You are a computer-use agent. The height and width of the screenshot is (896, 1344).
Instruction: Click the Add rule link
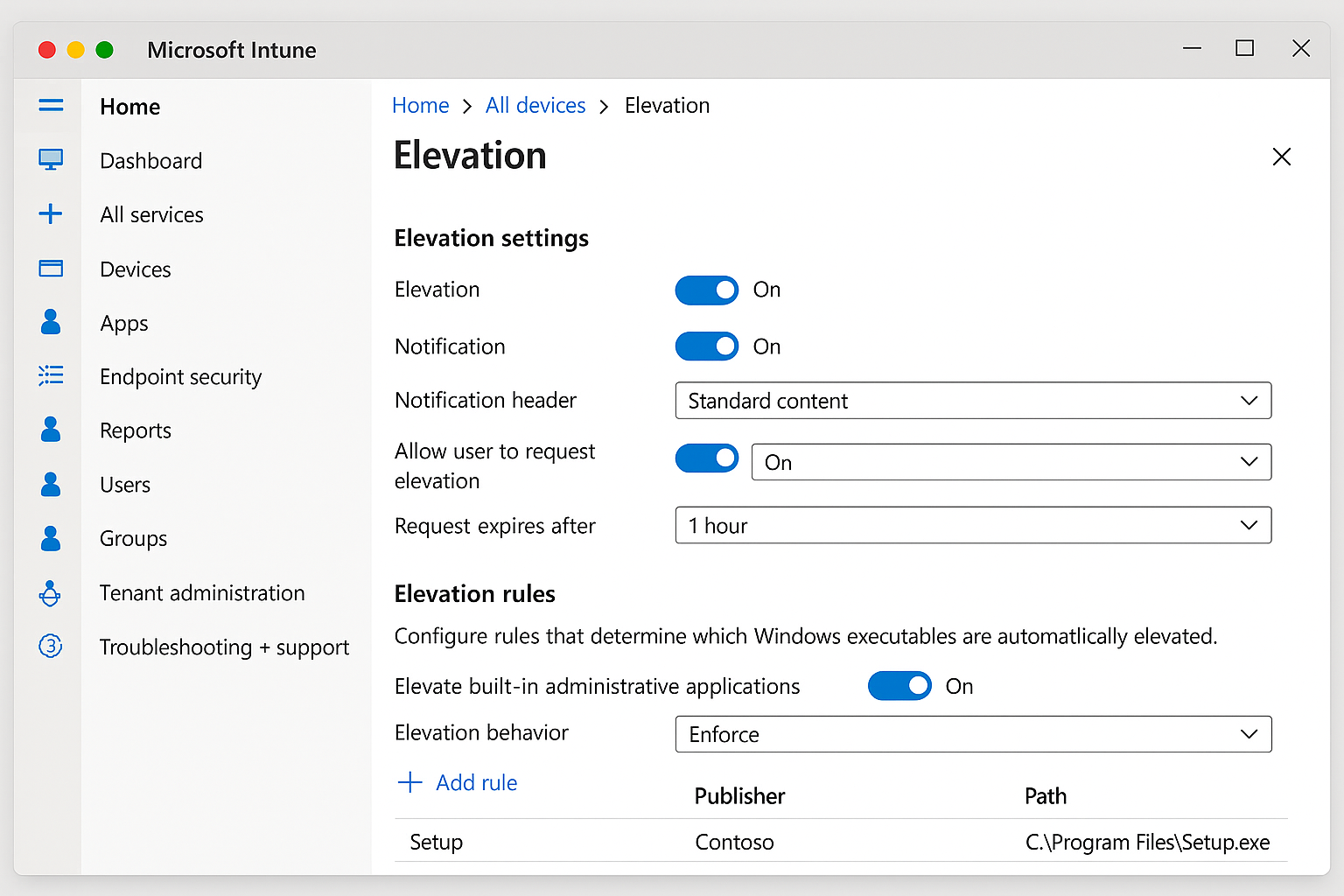tap(476, 783)
